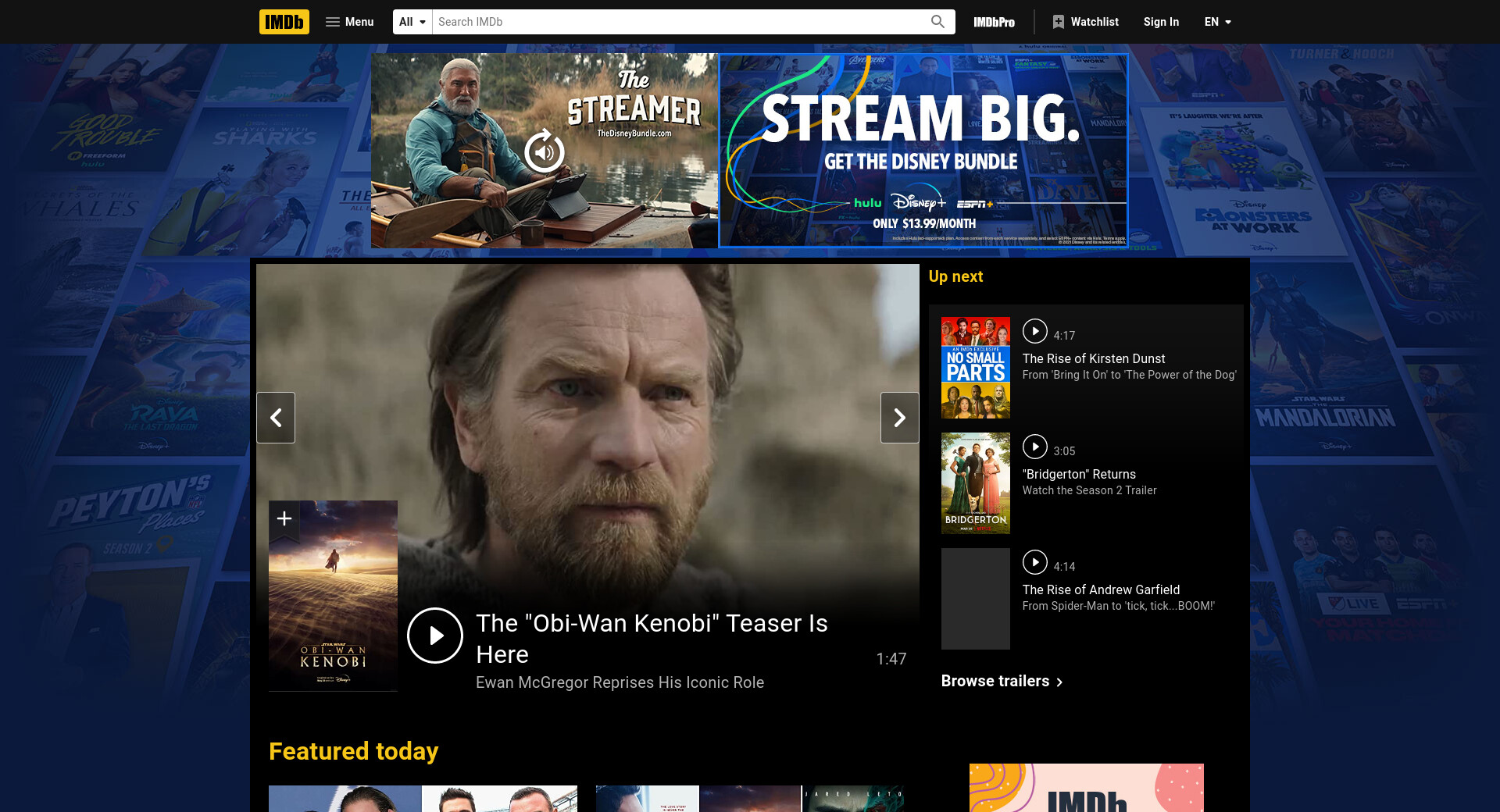Viewport: 1500px width, 812px height.
Task: Open "The Rise of Kirsten Dunst" title
Action: (1094, 358)
